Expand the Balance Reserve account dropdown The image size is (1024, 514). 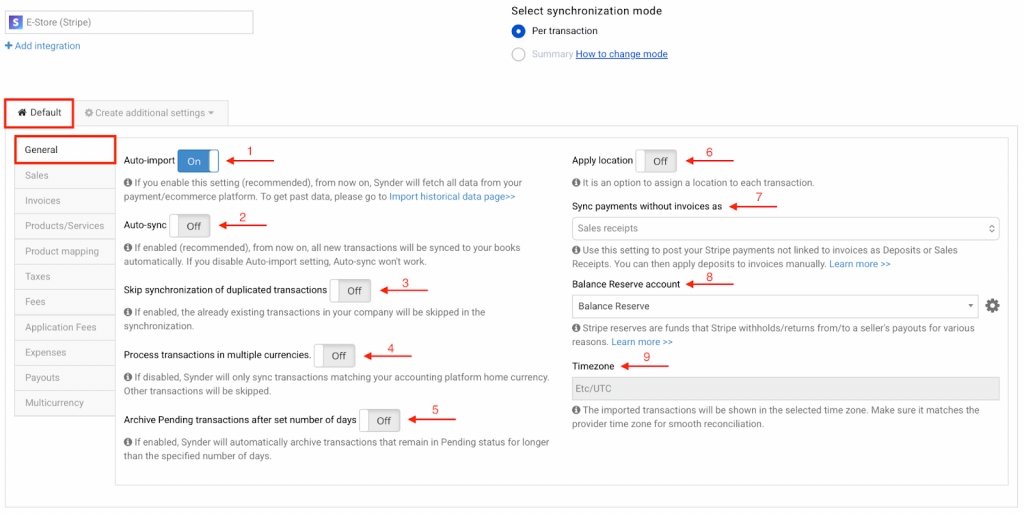point(775,306)
